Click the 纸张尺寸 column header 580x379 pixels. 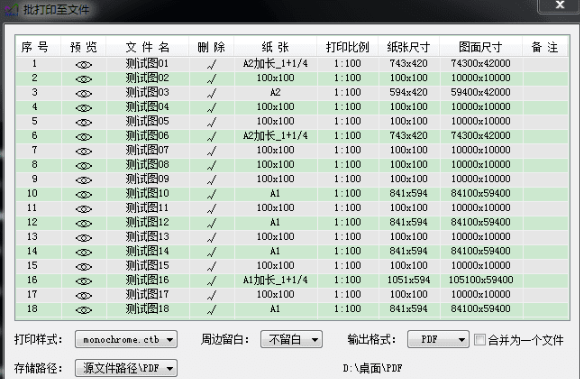409,47
